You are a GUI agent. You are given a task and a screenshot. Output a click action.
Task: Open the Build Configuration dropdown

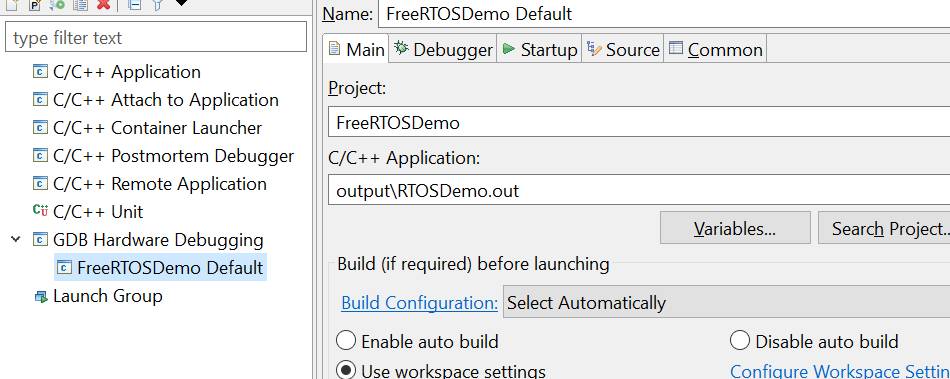726,302
